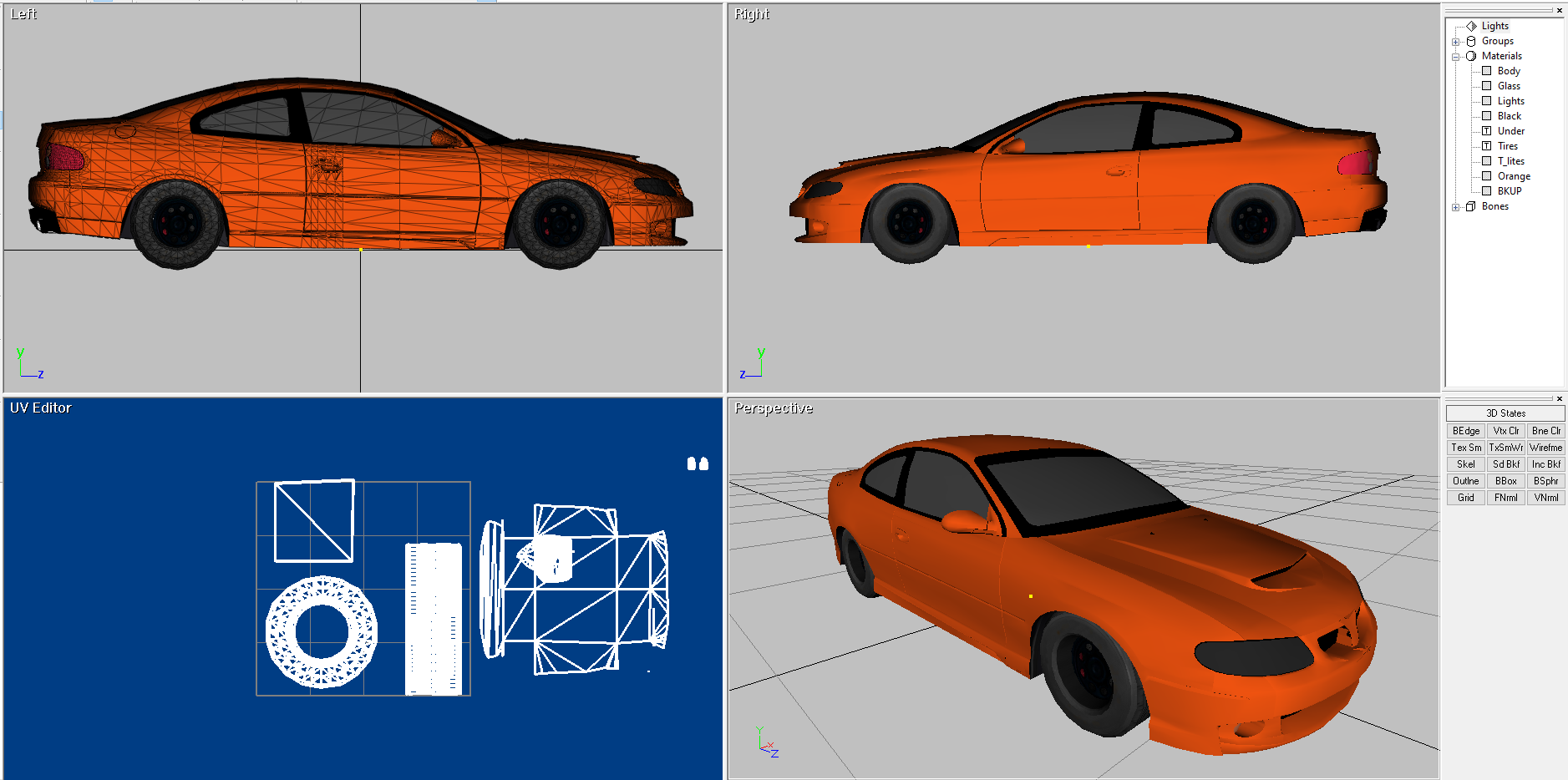Expand the Bones tree node
The height and width of the screenshot is (780, 1568).
click(1455, 207)
